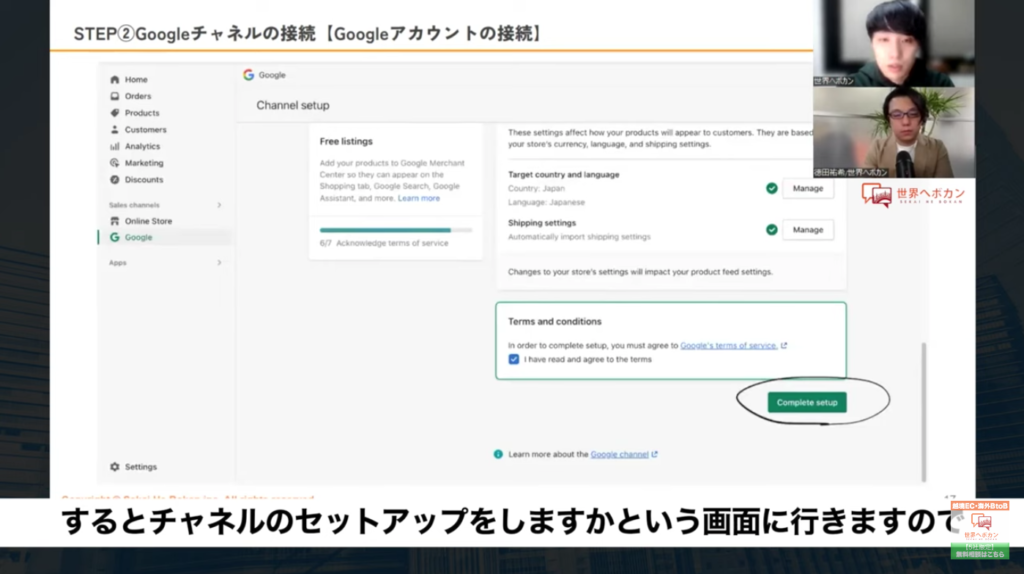Click the 6/7 setup progress bar

coord(396,230)
